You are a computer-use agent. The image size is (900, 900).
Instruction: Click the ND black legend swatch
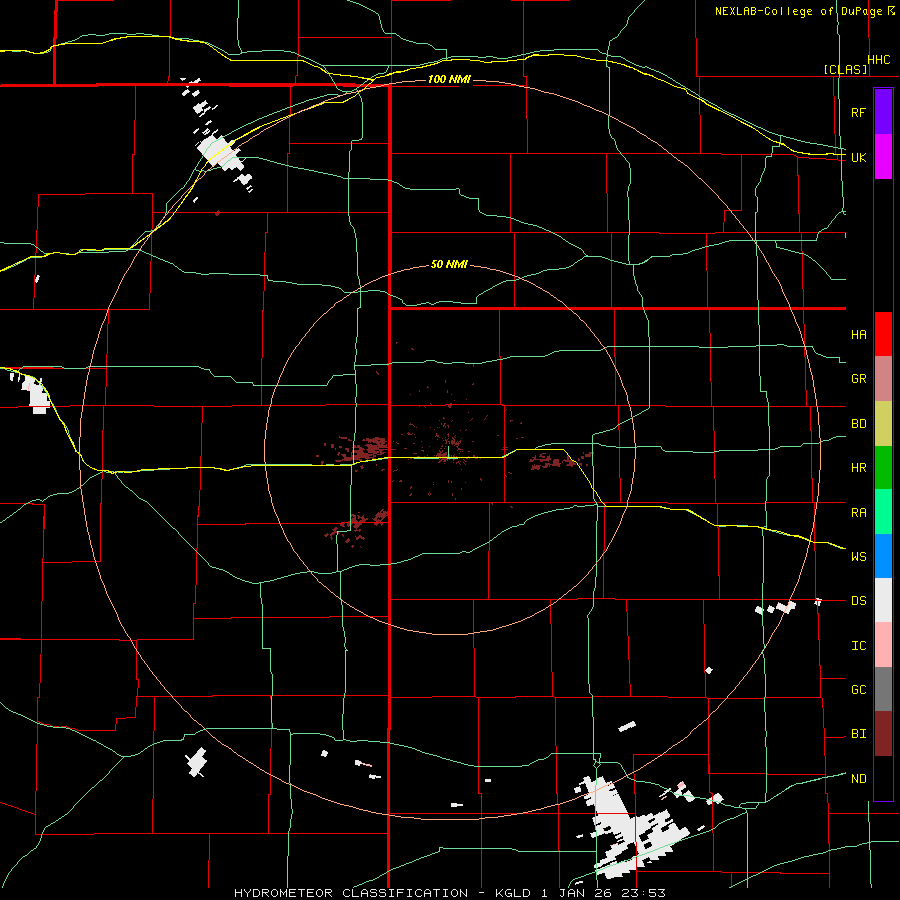click(883, 778)
